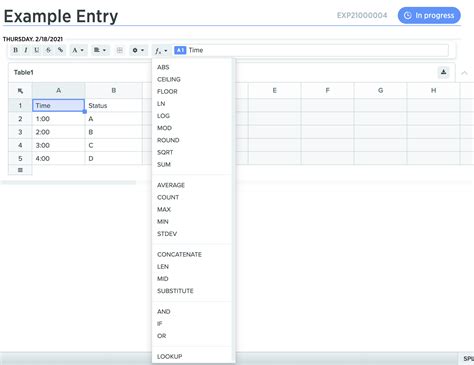Select row 5 header
474x365 pixels.
point(20,158)
